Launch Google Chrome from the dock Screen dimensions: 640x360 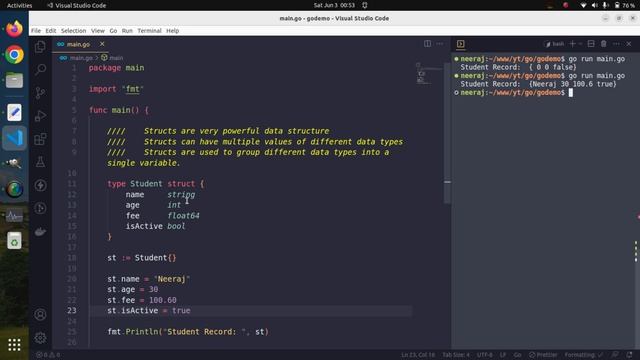(14, 55)
